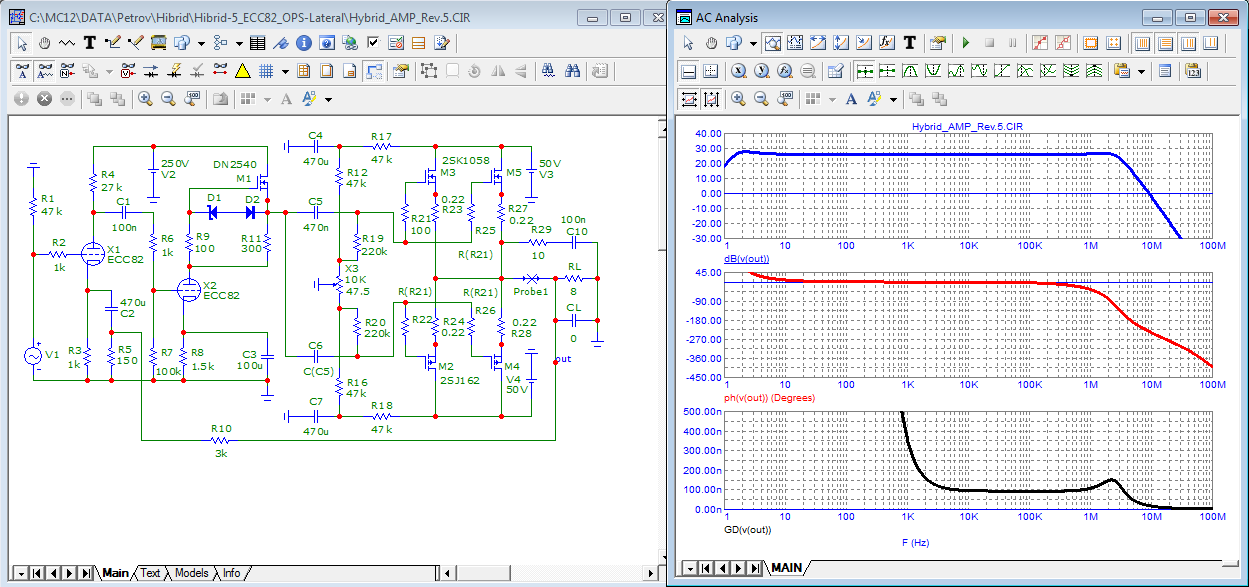
Task: Click the yellow warning triangle icon
Action: click(242, 71)
